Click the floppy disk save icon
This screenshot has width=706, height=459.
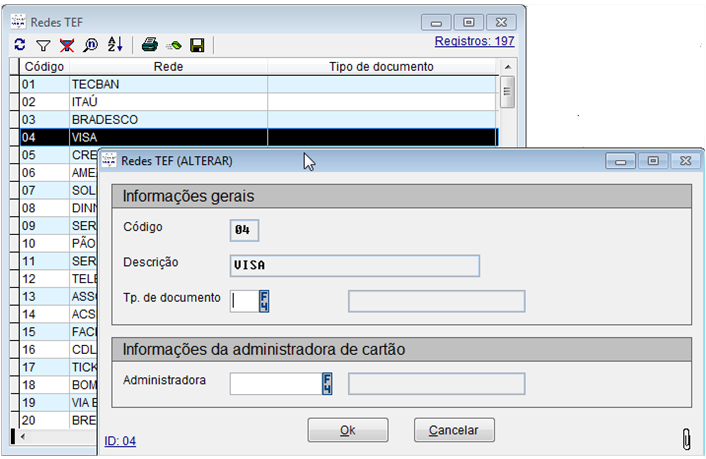(x=197, y=45)
